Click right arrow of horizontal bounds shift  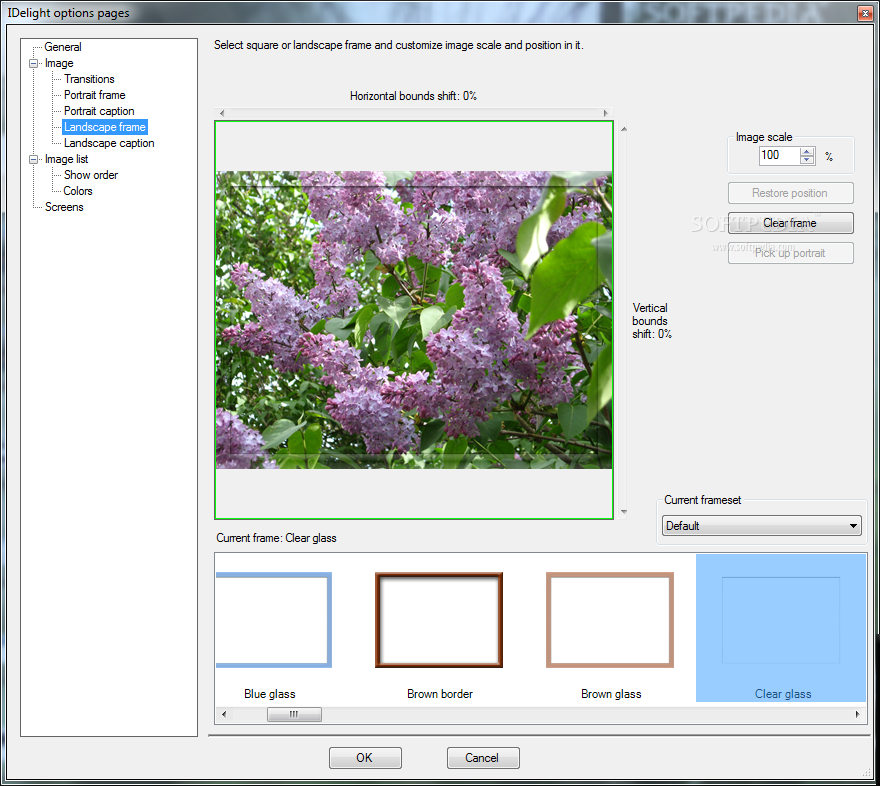click(x=606, y=113)
